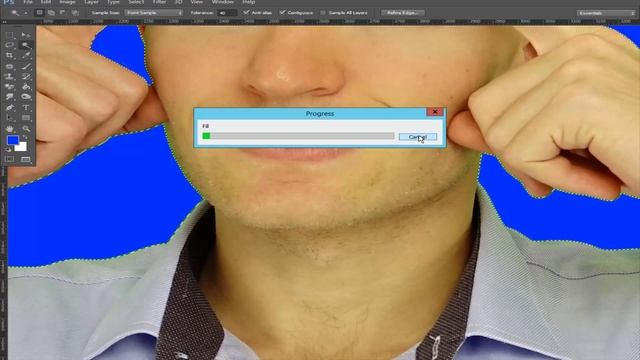Open the Sample Size dropdown
Image resolution: width=640 pixels, height=360 pixels.
coord(153,13)
